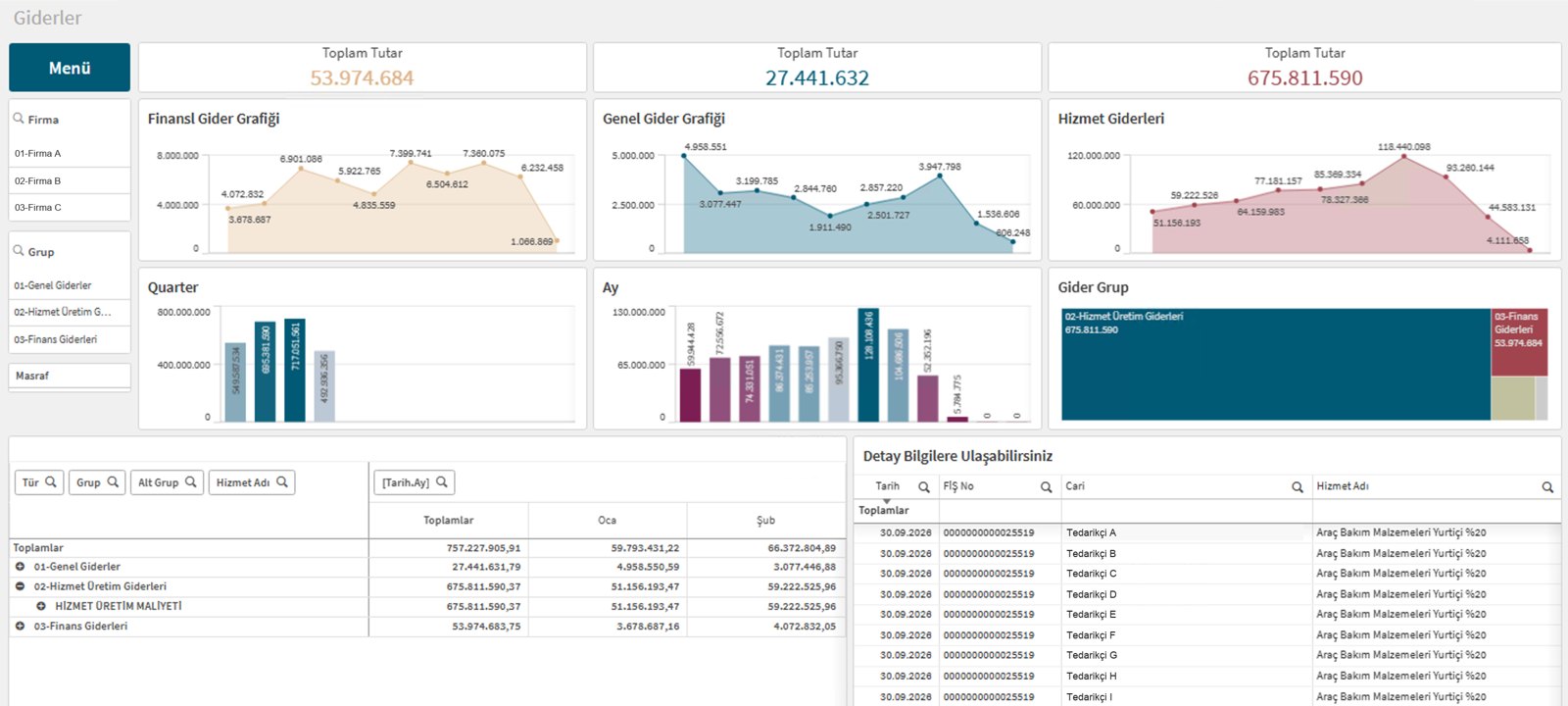Screen dimensions: 1568x706
Task: Open the Masraf filter pane
Action: pos(70,376)
